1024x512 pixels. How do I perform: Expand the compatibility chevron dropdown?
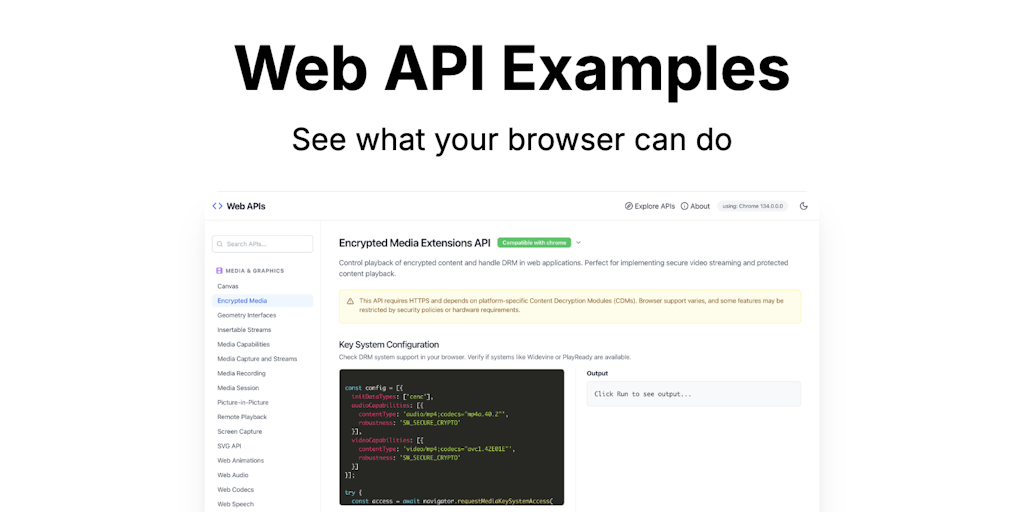tap(579, 242)
